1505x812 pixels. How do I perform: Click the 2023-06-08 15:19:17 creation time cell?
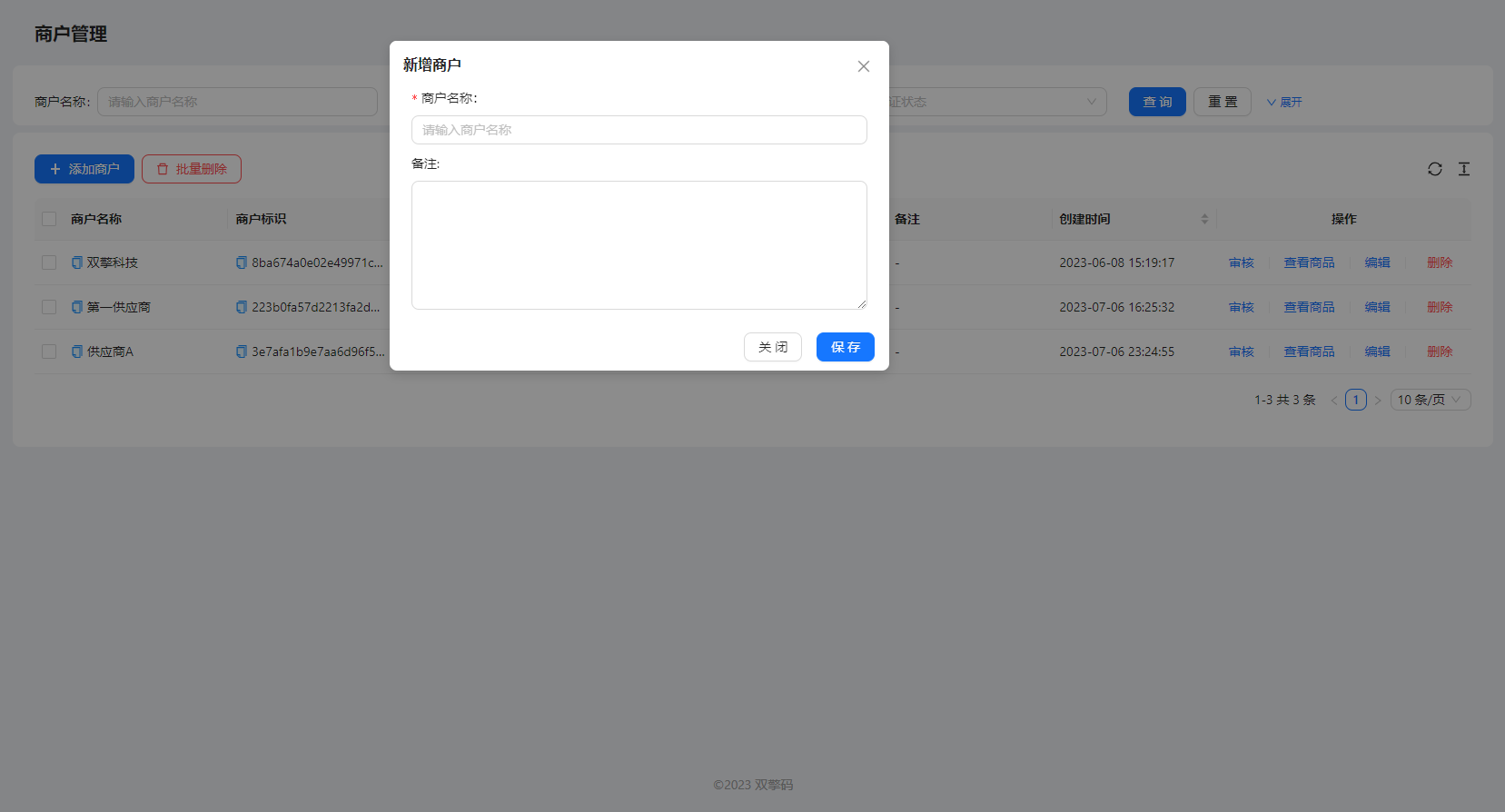pos(1117,262)
